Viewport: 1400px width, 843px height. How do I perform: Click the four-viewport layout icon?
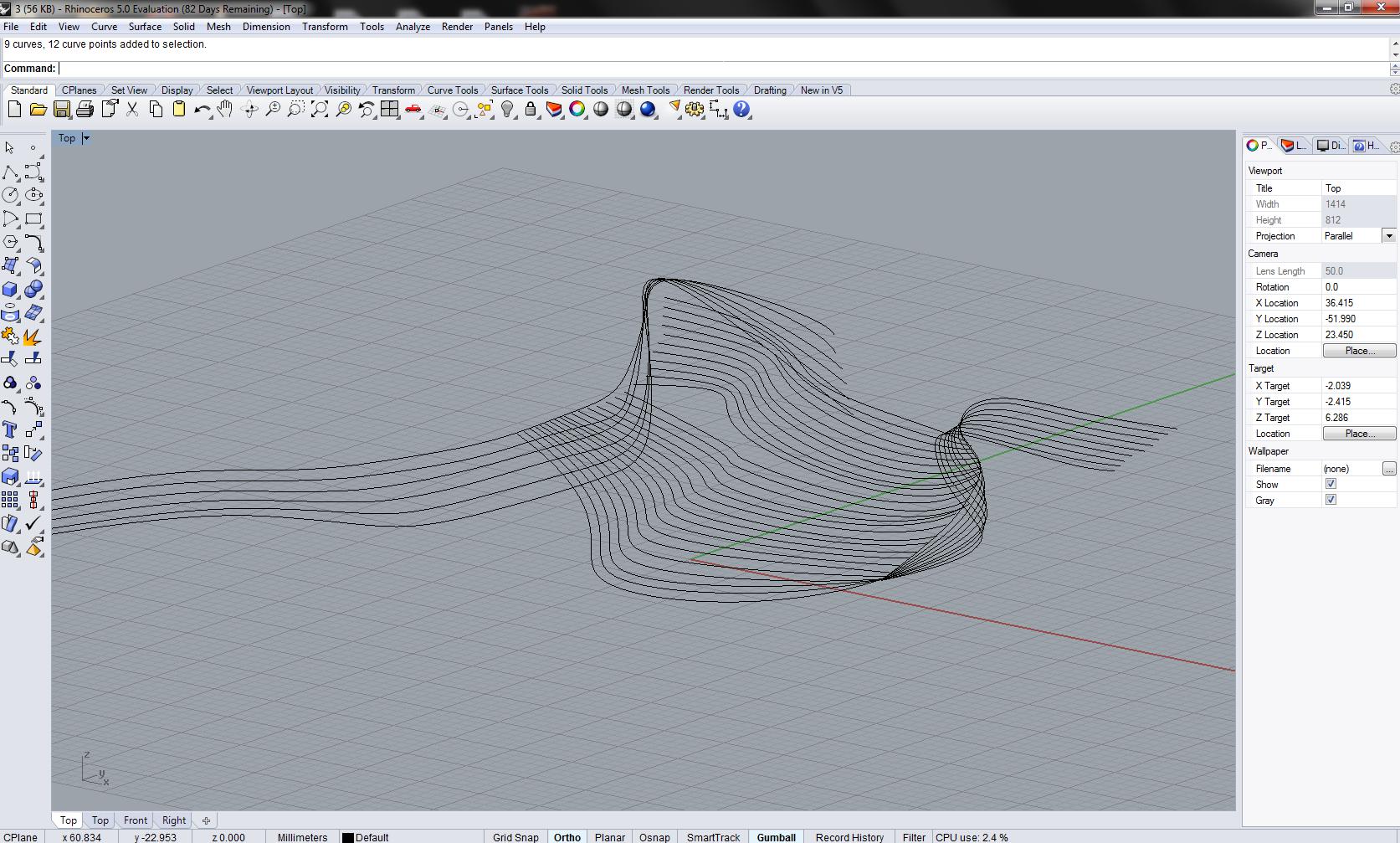pyautogui.click(x=390, y=110)
